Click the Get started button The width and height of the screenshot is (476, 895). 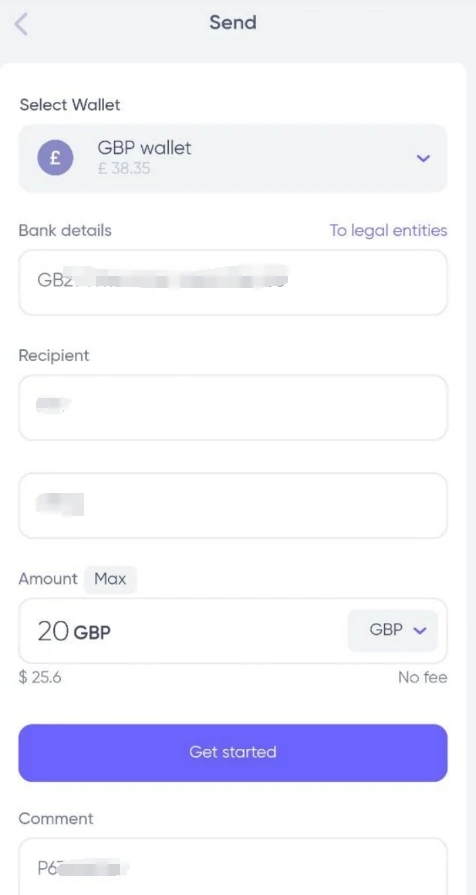tap(233, 752)
